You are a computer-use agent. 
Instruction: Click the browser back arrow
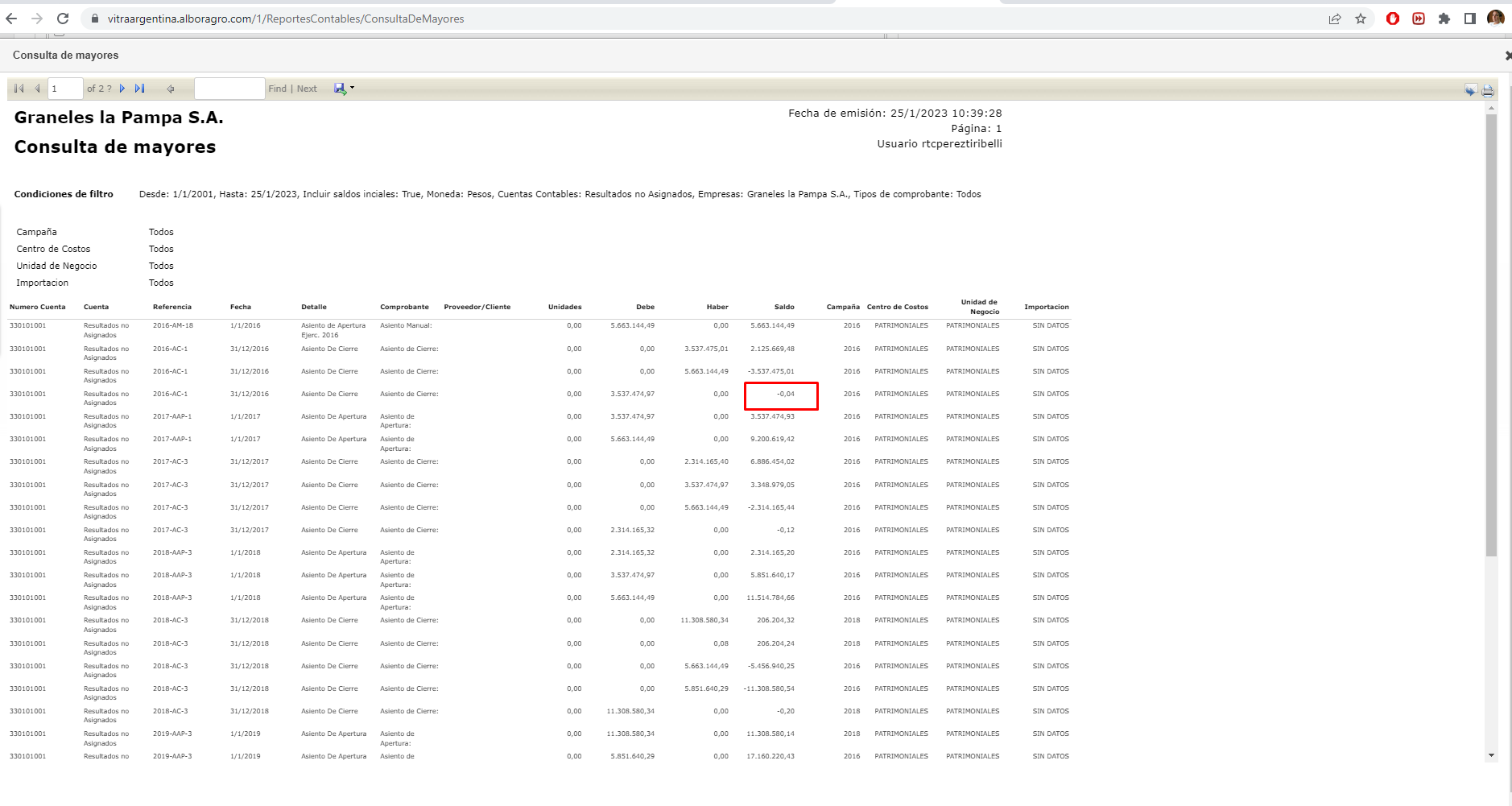pos(11,19)
